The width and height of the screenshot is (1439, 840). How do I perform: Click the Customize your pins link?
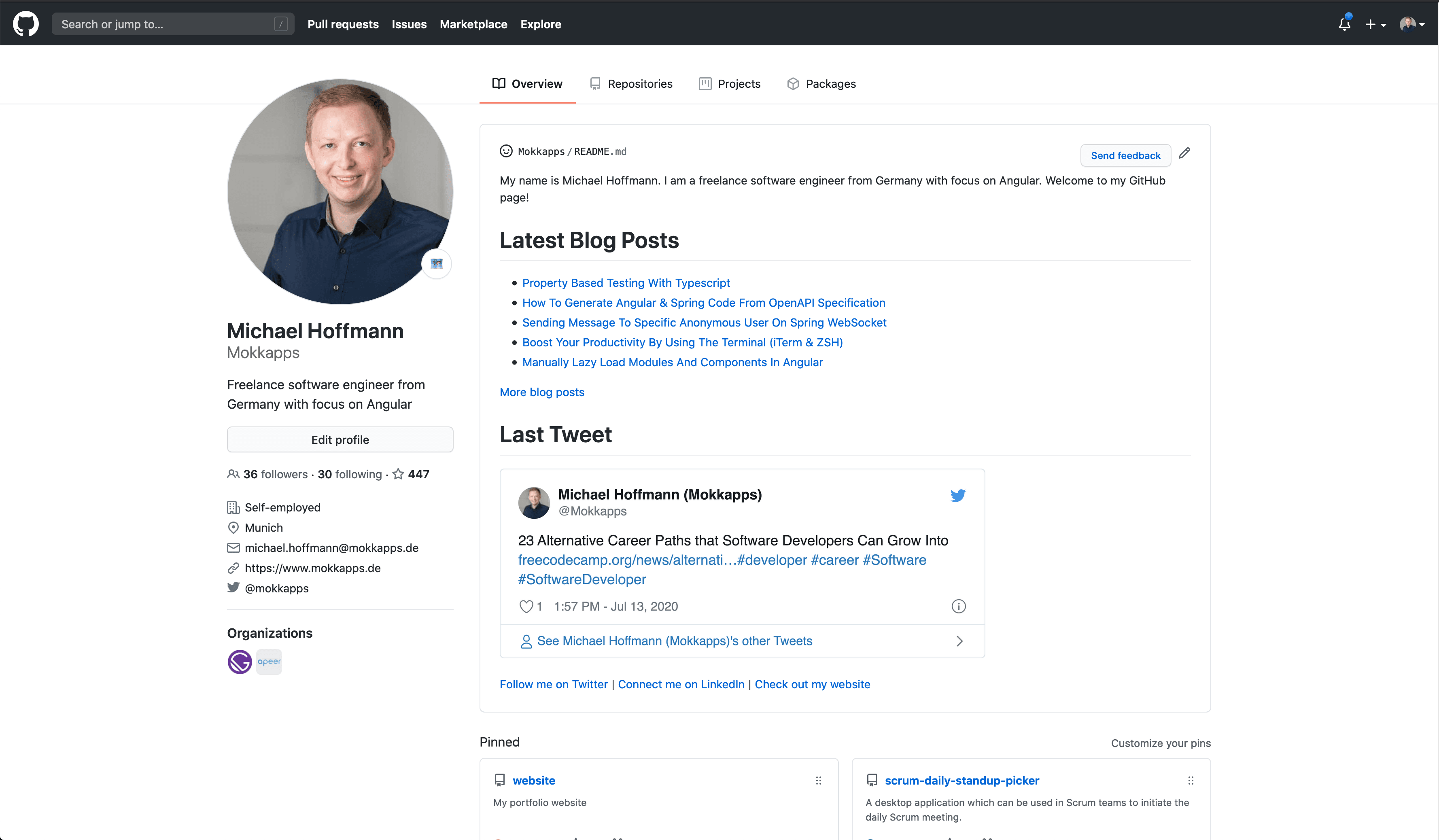tap(1161, 743)
